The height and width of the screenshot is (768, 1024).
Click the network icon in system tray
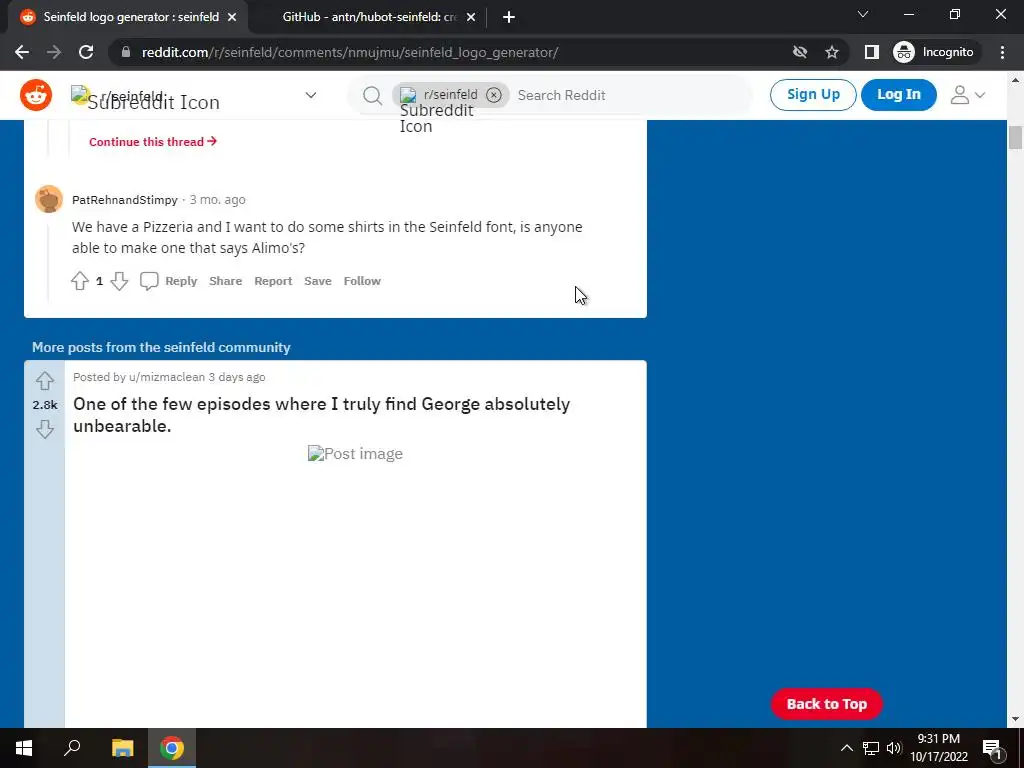tap(871, 748)
